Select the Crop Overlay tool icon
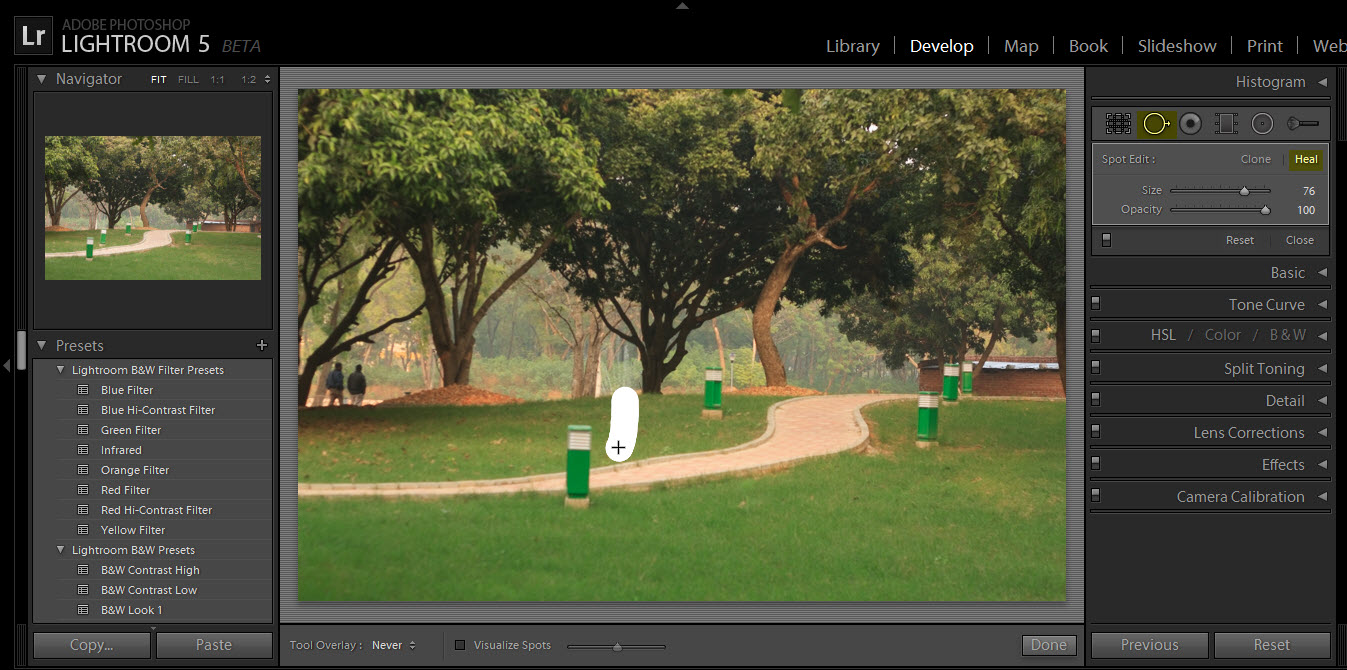 (x=1118, y=123)
